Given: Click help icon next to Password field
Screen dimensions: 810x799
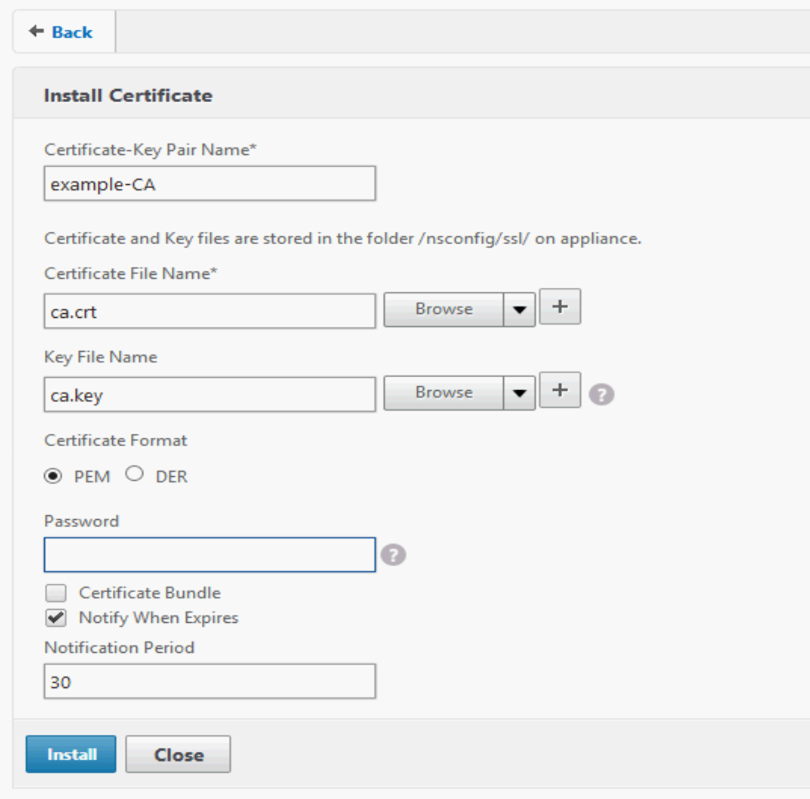Looking at the screenshot, I should (393, 554).
